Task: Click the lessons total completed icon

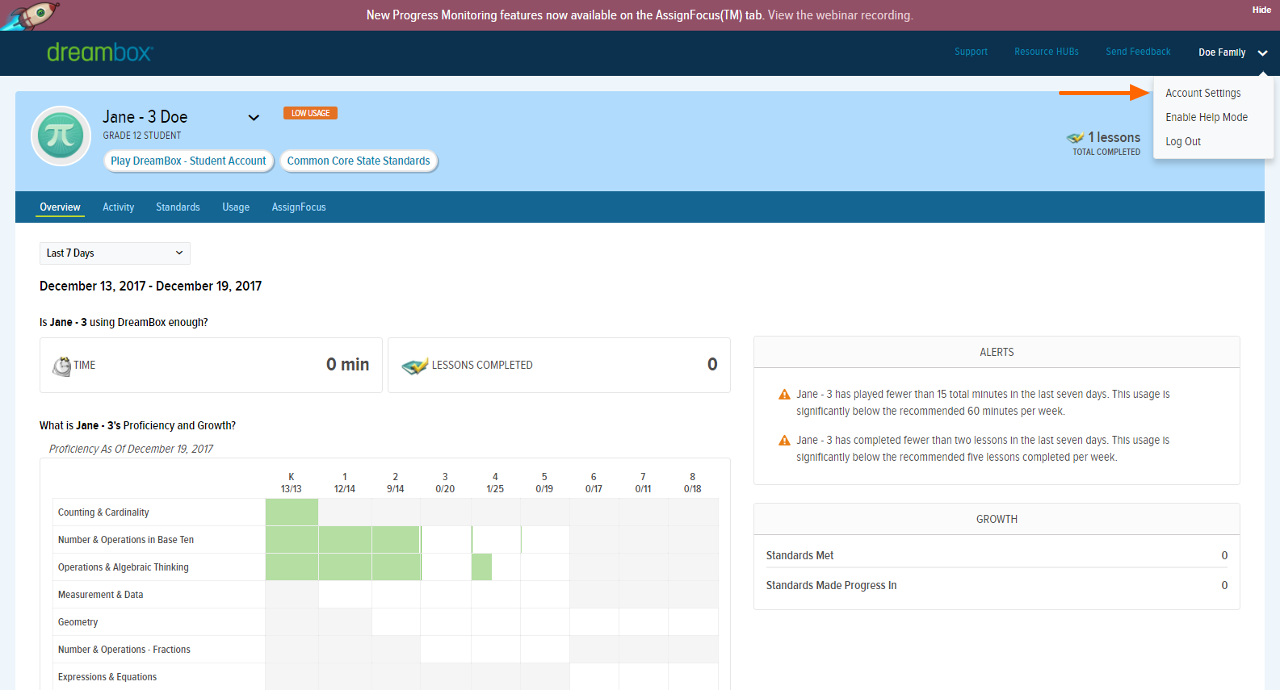Action: tap(1075, 138)
